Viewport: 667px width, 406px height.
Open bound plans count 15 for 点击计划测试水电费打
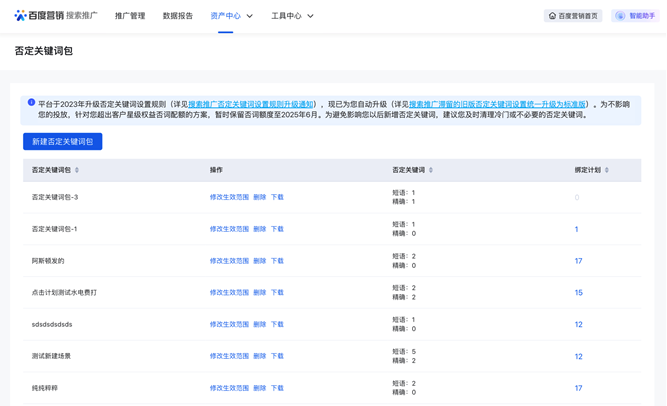[578, 293]
